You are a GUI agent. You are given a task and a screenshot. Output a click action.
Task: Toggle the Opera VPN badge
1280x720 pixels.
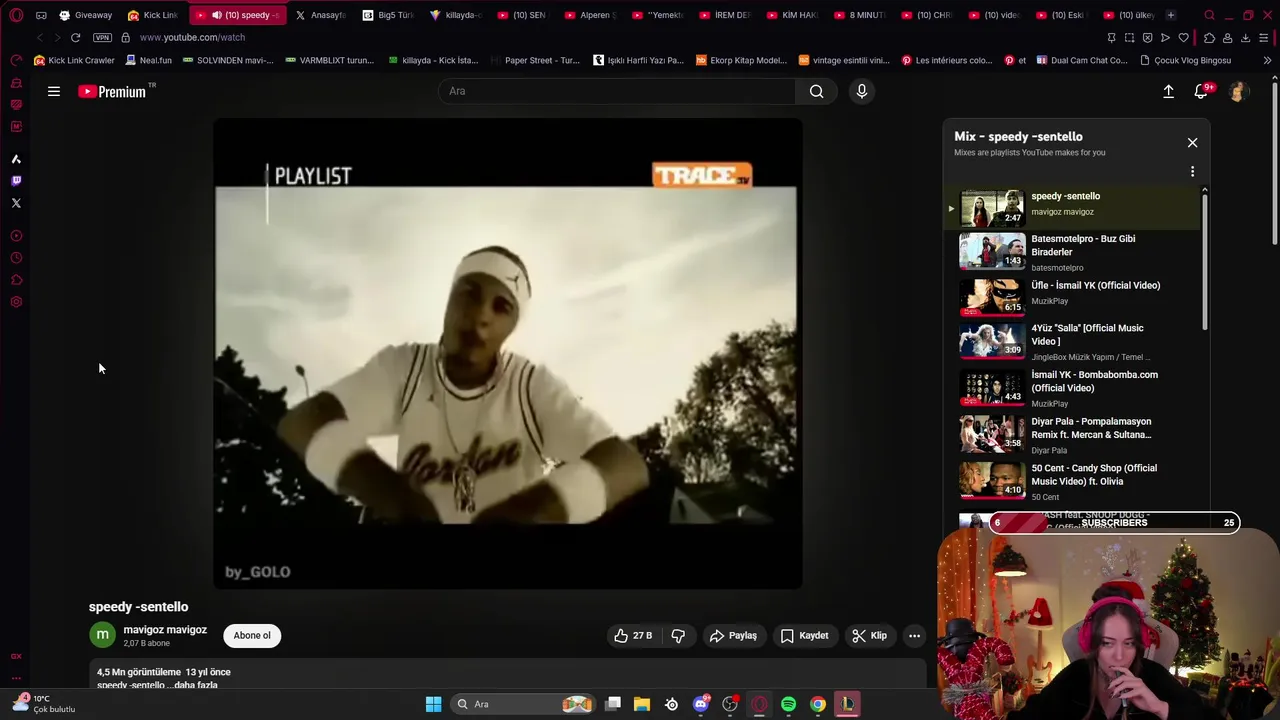tap(102, 37)
